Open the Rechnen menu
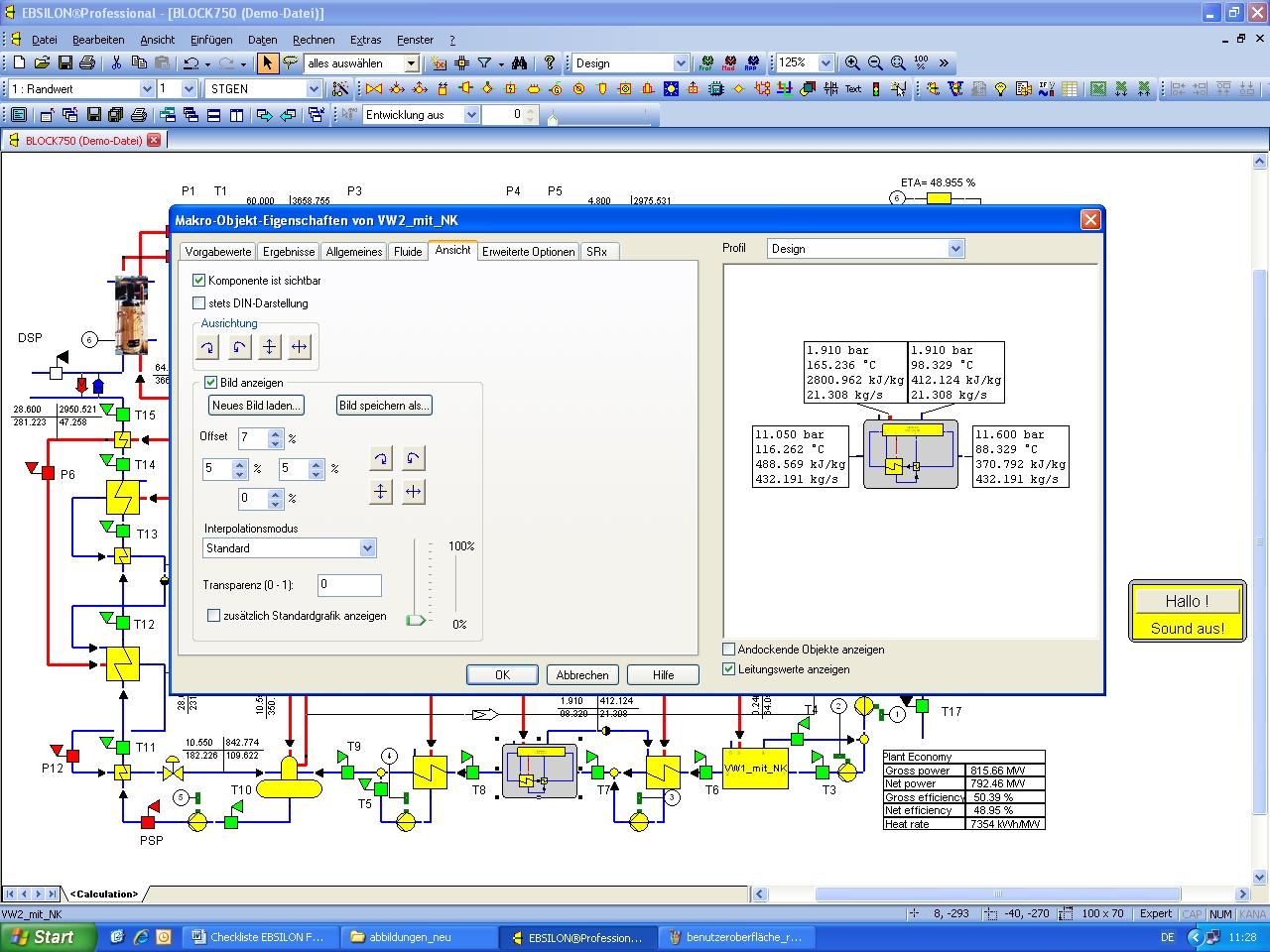This screenshot has width=1270, height=952. [314, 40]
